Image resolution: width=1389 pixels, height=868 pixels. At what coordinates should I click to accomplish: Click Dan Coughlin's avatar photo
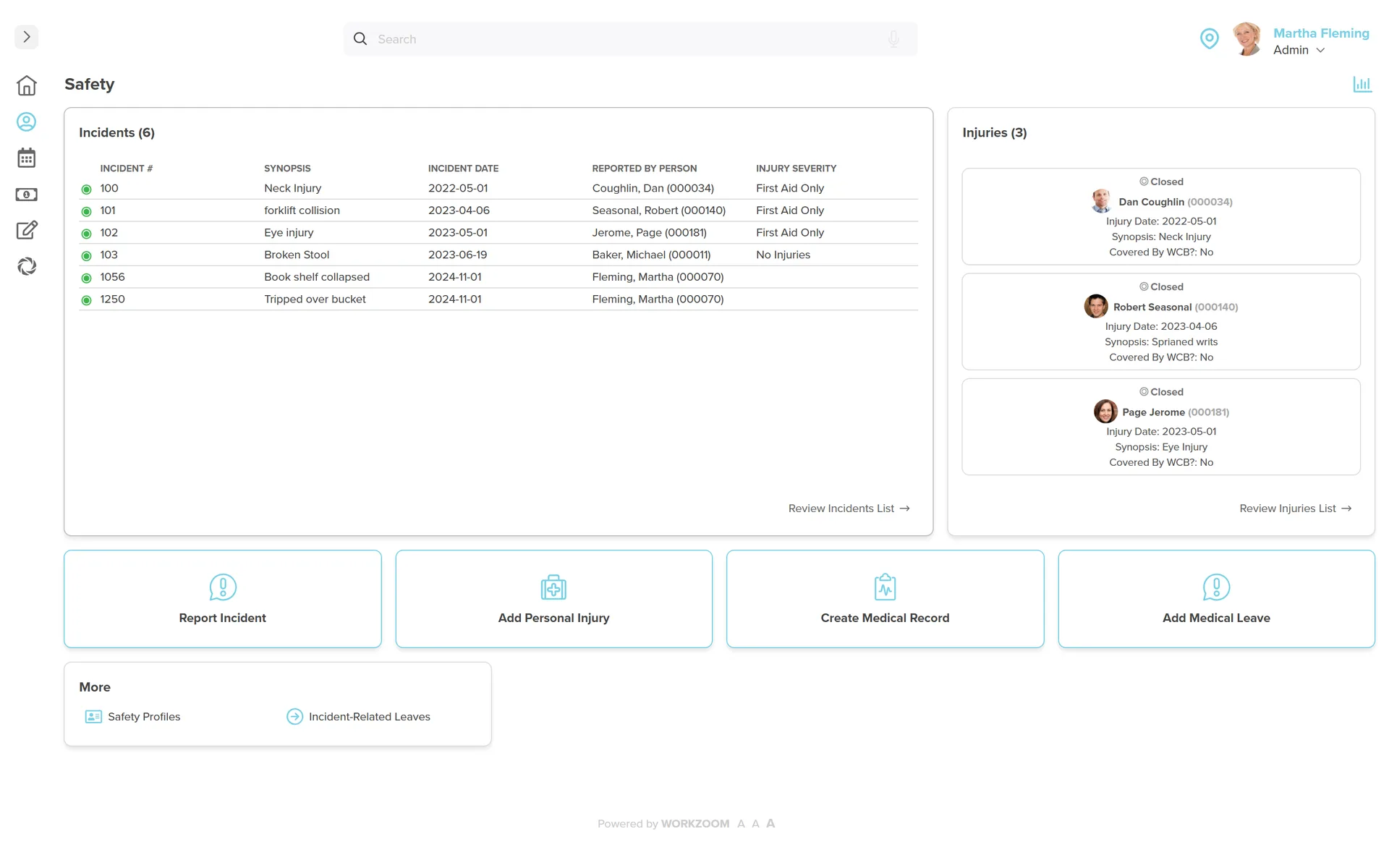coord(1101,201)
